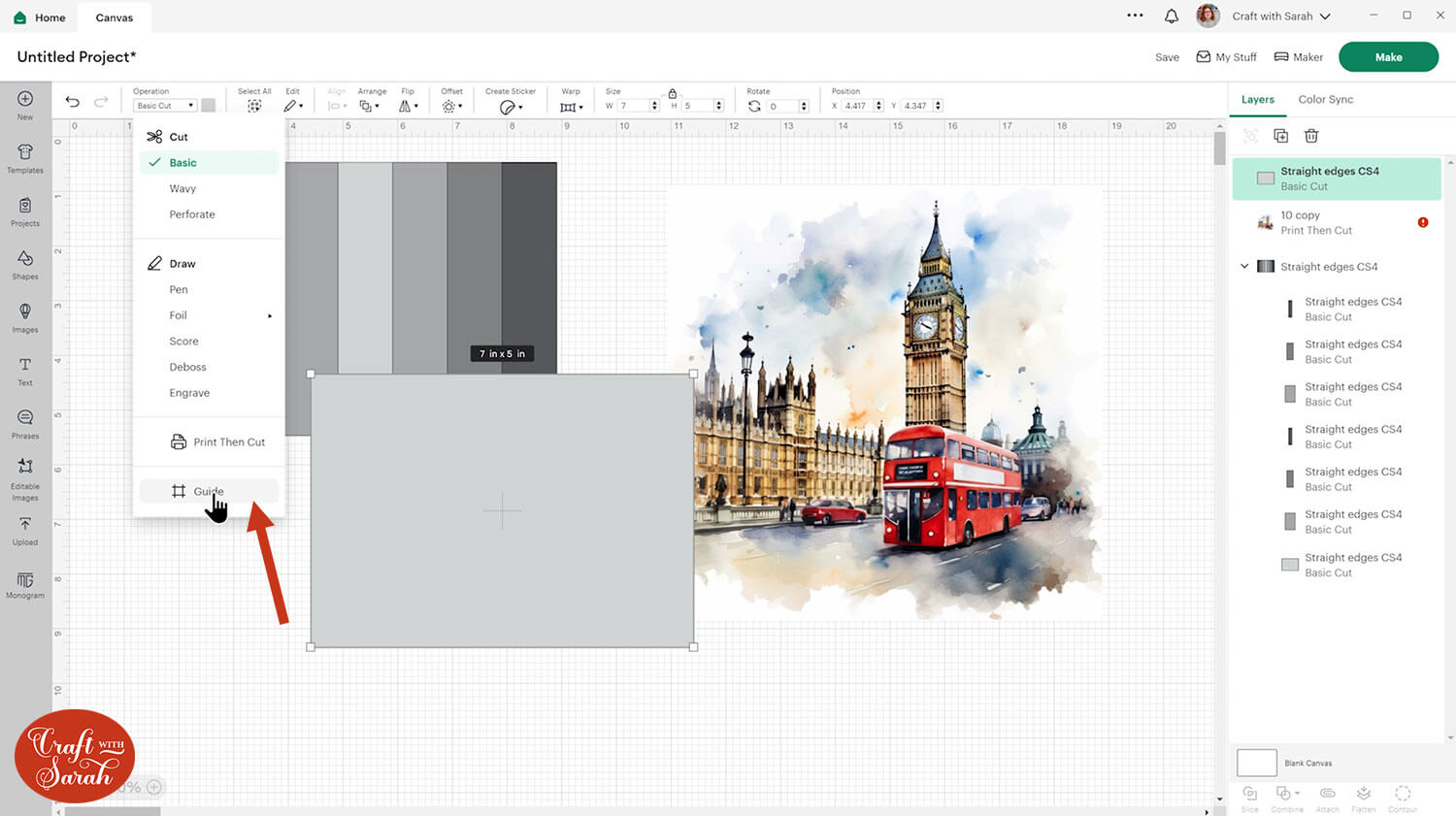Click the Shapes tool icon

click(x=25, y=263)
